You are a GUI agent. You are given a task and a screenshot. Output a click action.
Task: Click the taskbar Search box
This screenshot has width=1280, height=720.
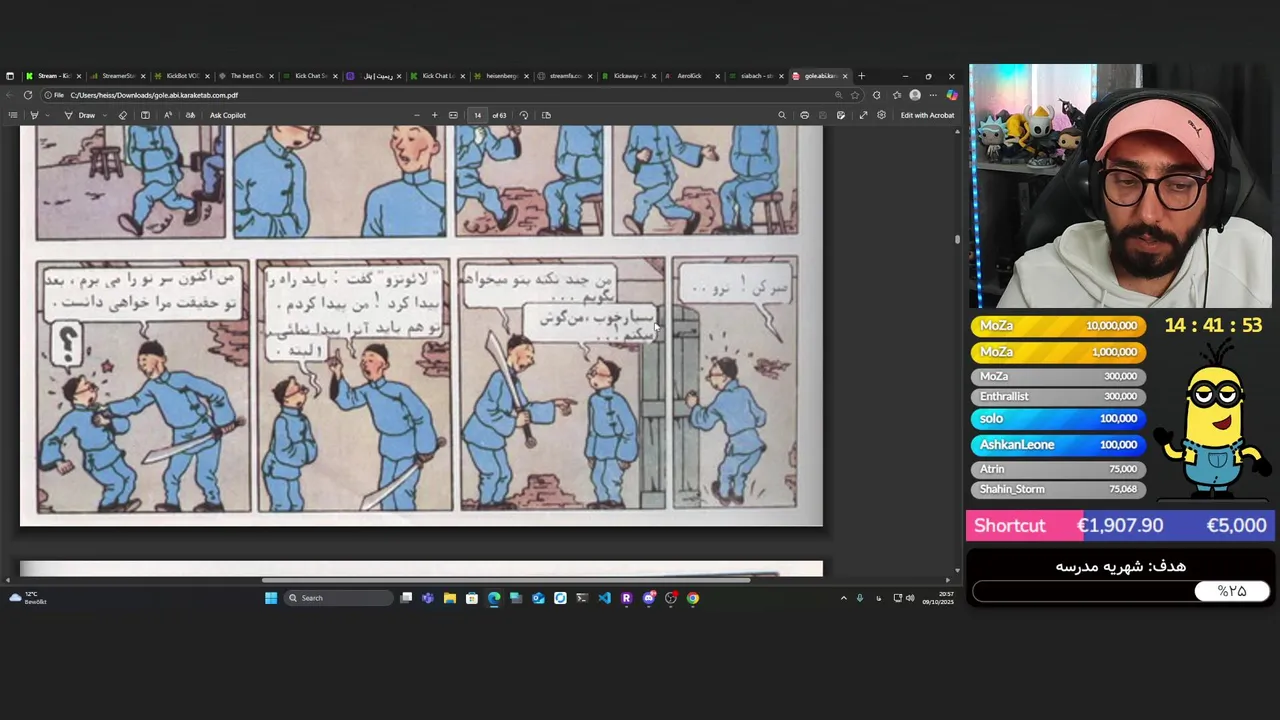[x=338, y=598]
